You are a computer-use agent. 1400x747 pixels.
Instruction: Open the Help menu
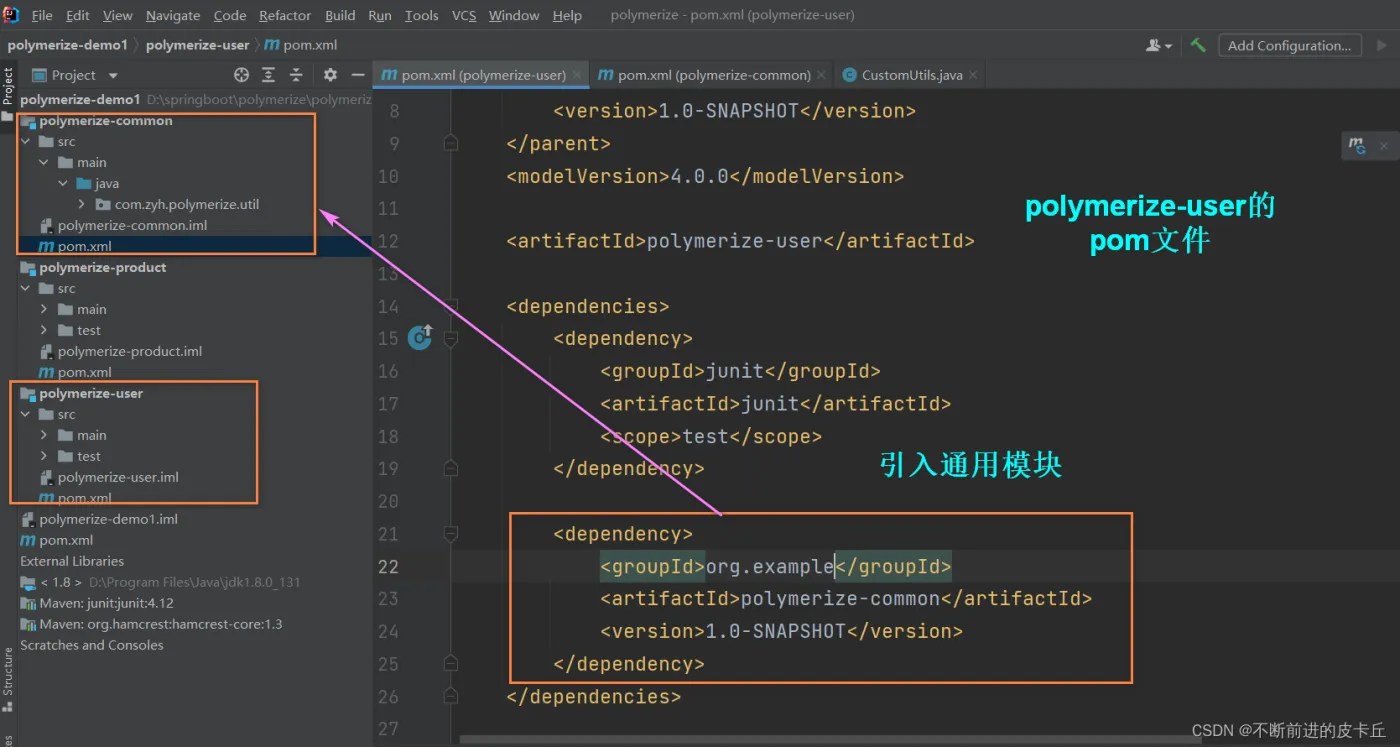coord(567,15)
